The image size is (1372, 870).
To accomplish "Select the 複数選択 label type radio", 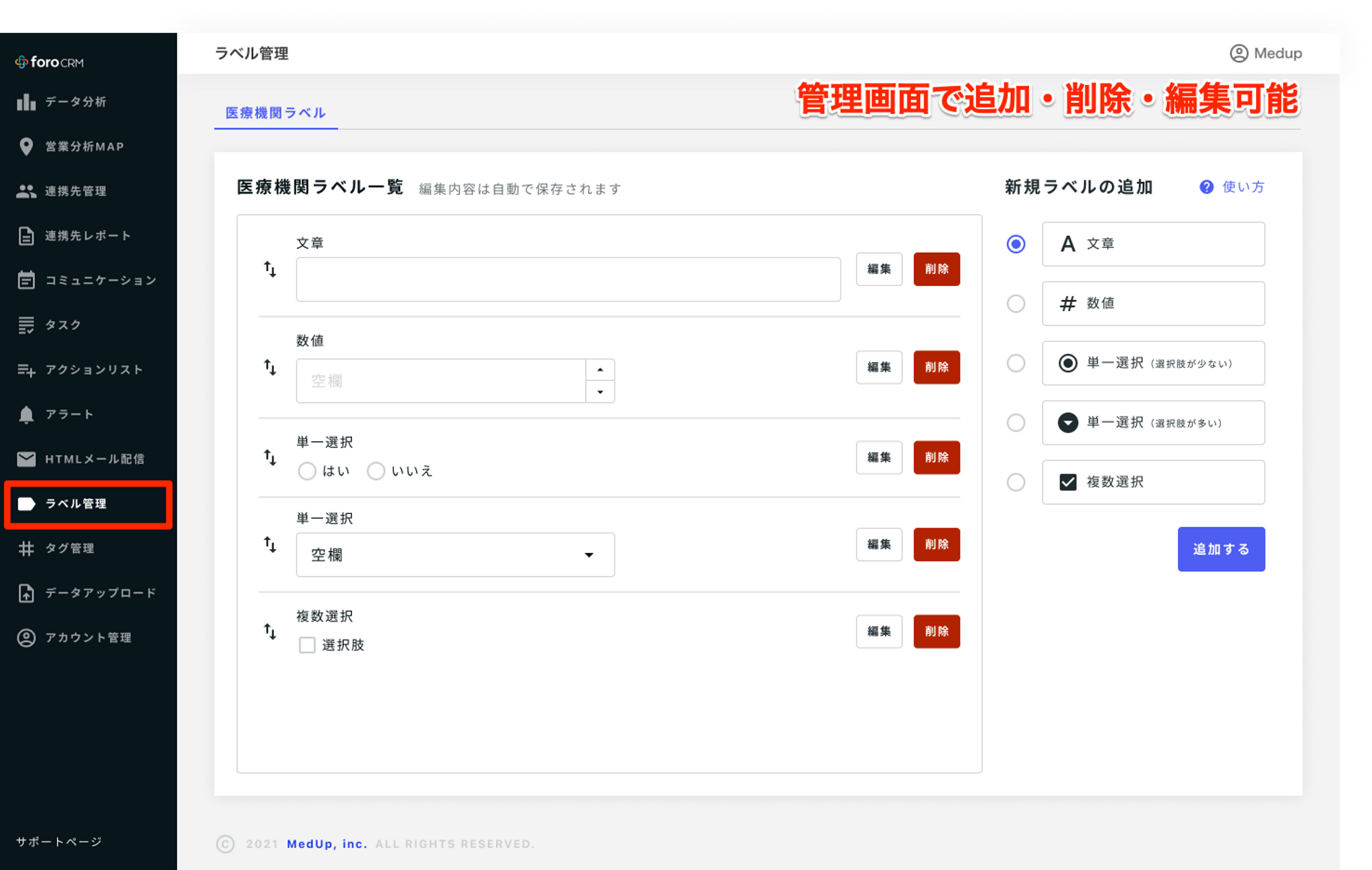I will click(1016, 482).
